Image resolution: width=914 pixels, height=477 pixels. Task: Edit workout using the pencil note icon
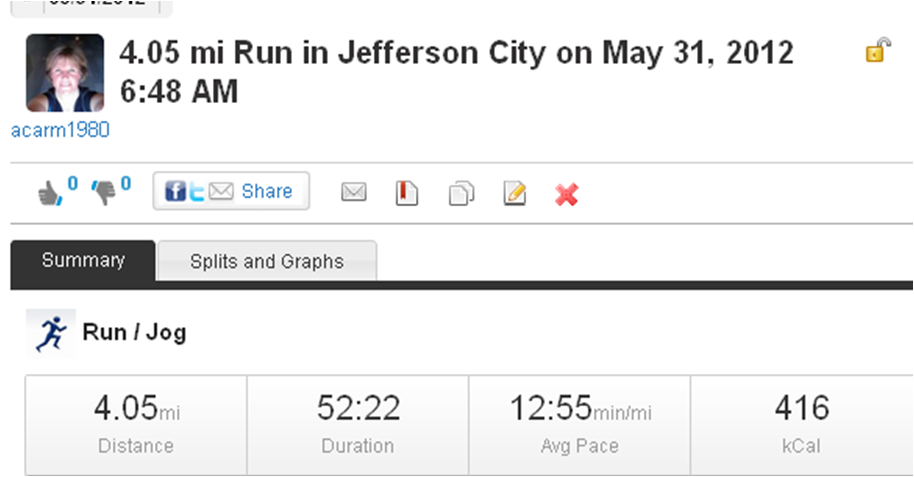514,192
